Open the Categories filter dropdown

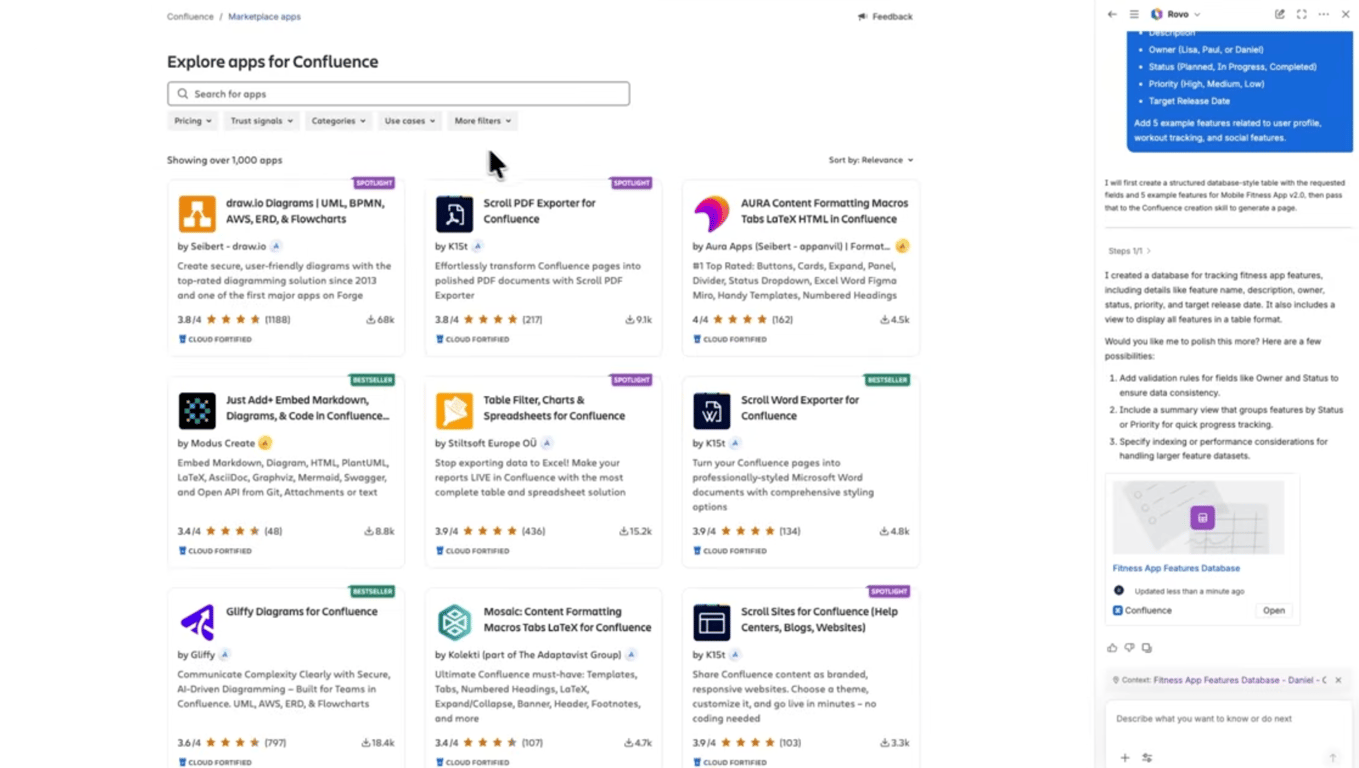point(338,121)
